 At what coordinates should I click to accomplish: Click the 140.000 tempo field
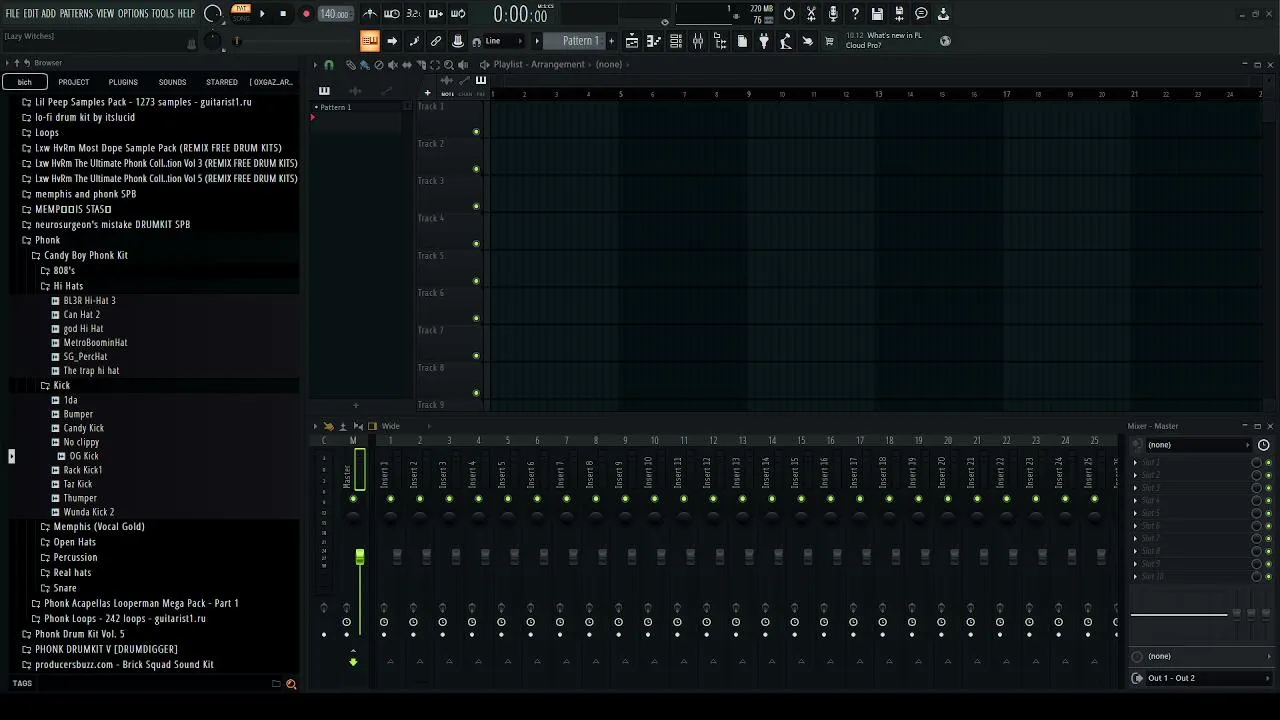pos(335,14)
